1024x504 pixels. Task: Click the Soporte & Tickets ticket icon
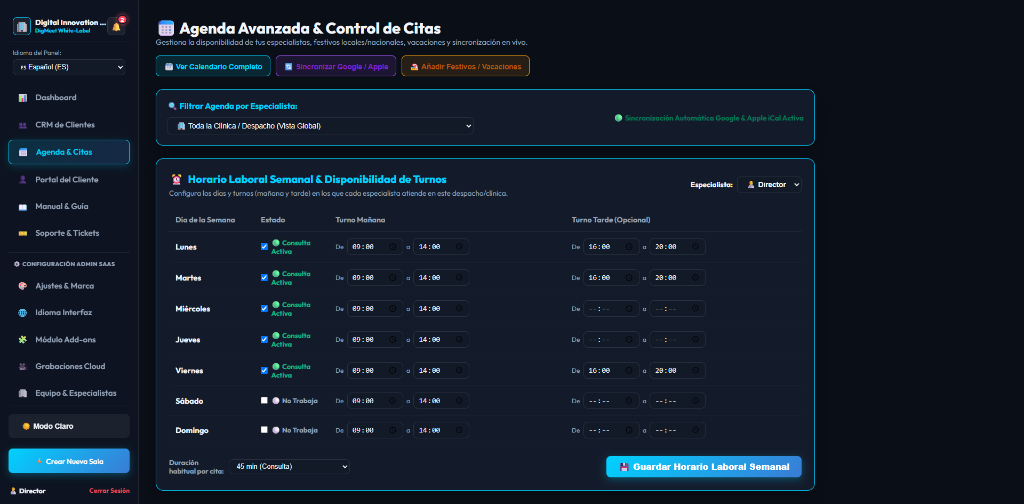pyautogui.click(x=23, y=233)
